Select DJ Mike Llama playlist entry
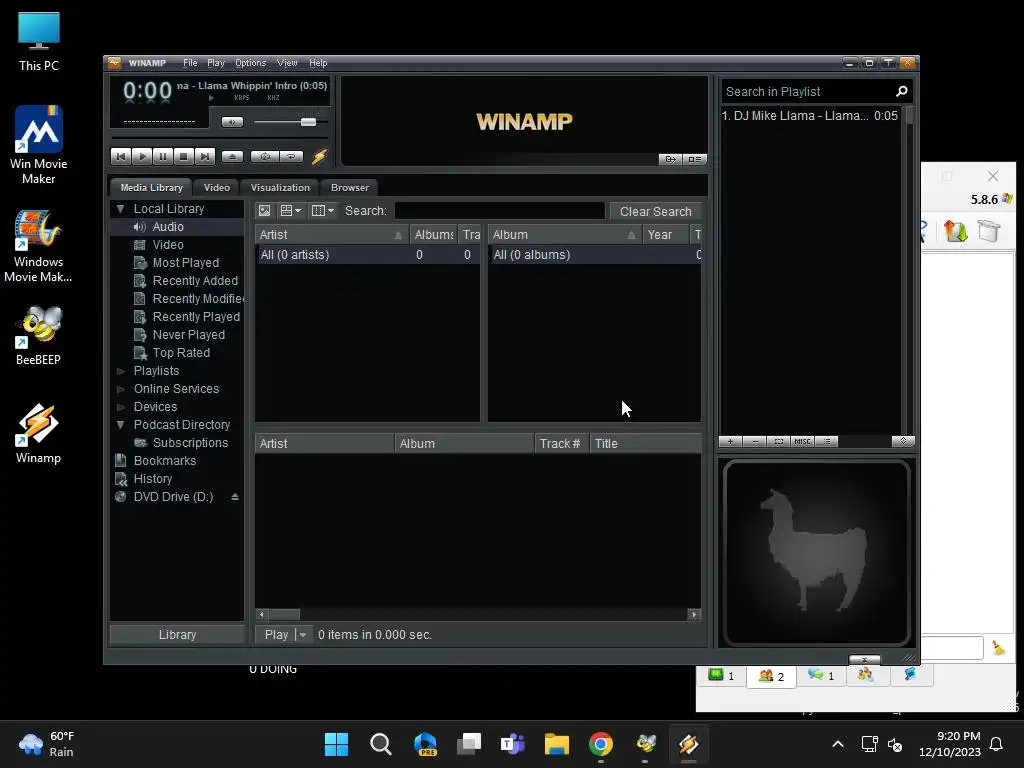 pos(810,116)
